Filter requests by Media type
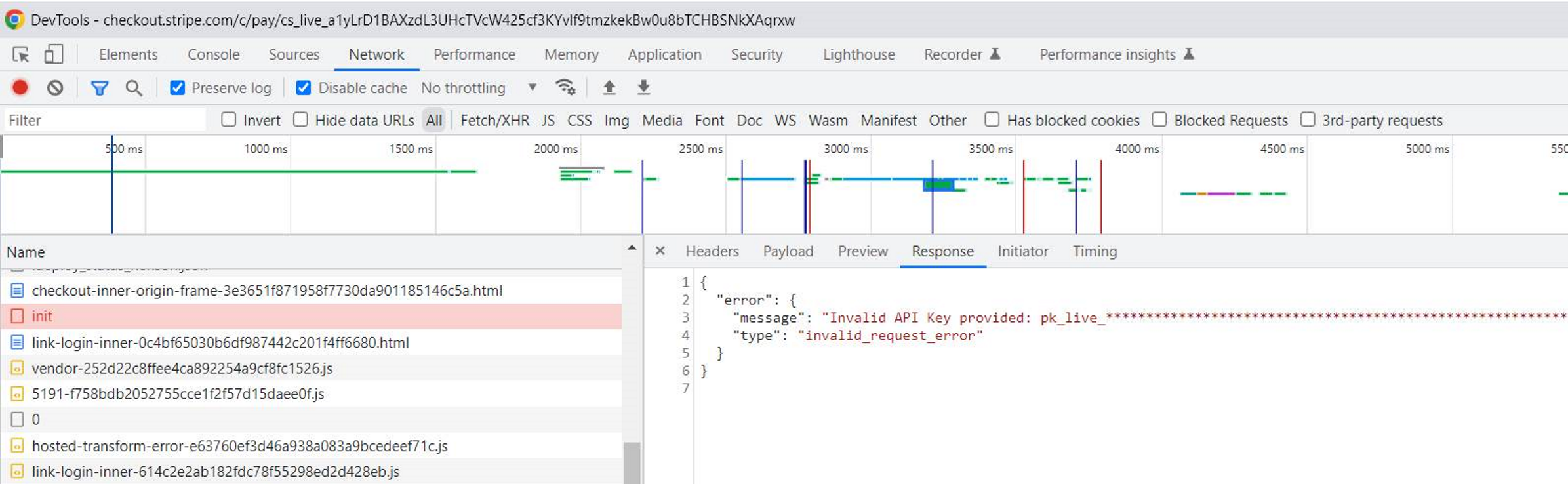 (x=662, y=120)
